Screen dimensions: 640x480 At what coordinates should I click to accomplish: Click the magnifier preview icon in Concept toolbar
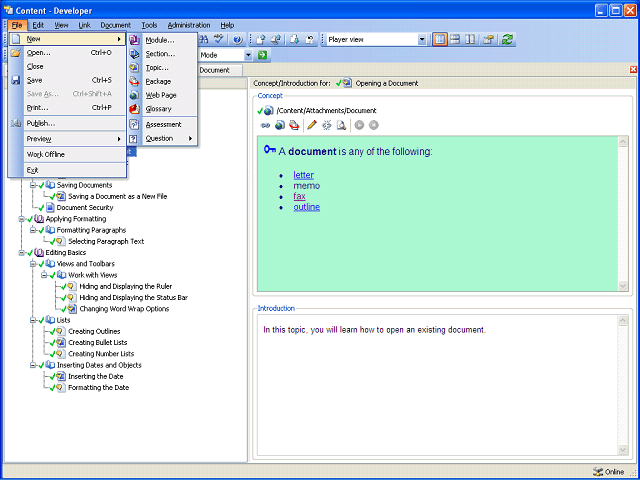coord(341,125)
